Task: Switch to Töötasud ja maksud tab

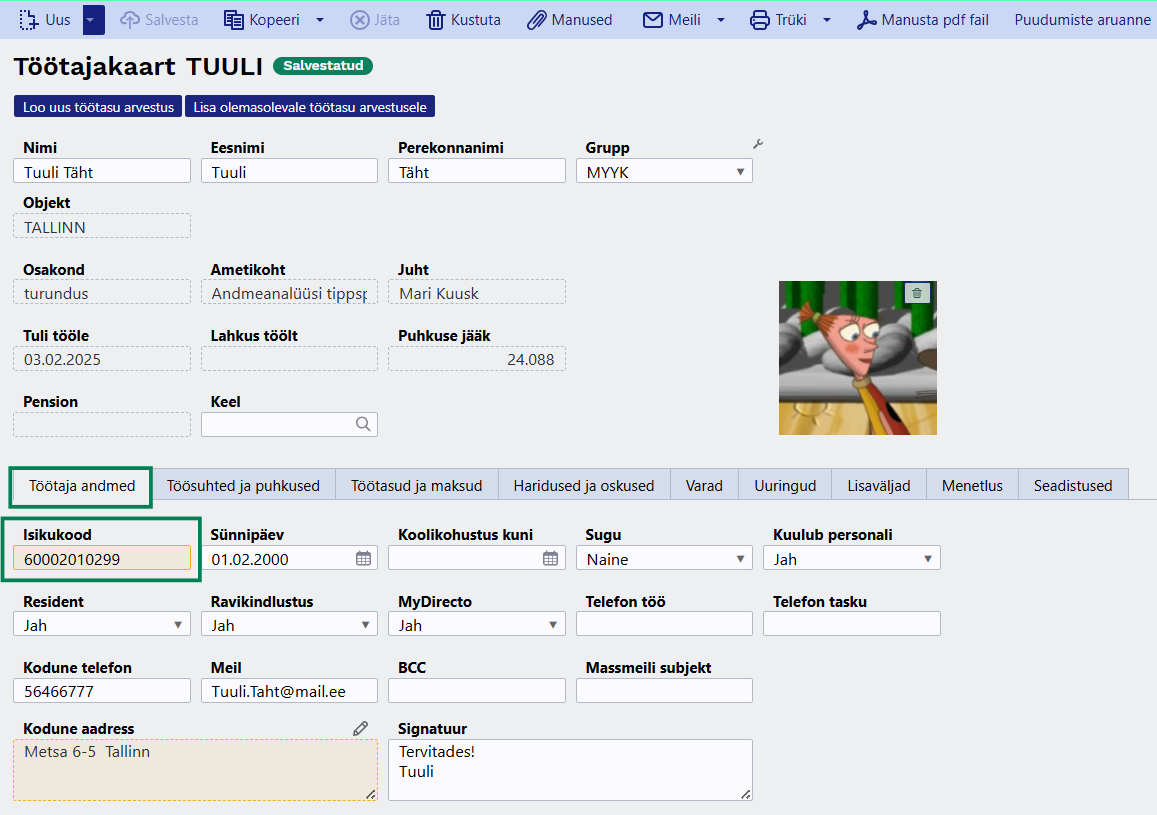Action: 416,486
